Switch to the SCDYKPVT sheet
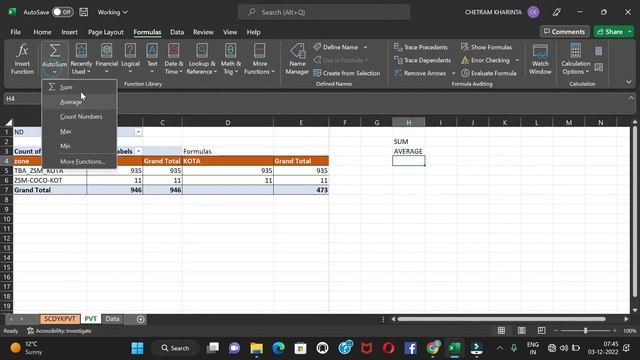 60,319
